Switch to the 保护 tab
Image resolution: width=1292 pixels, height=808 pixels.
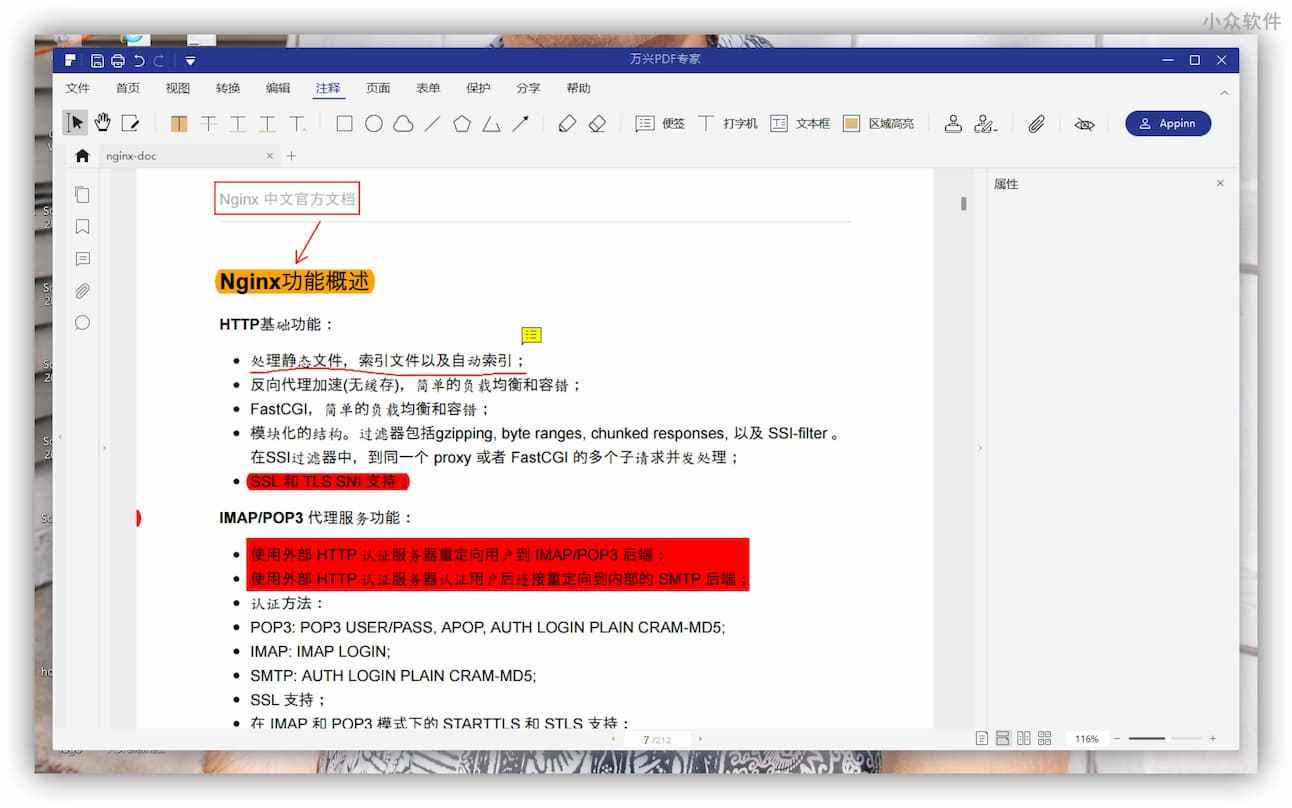[478, 88]
